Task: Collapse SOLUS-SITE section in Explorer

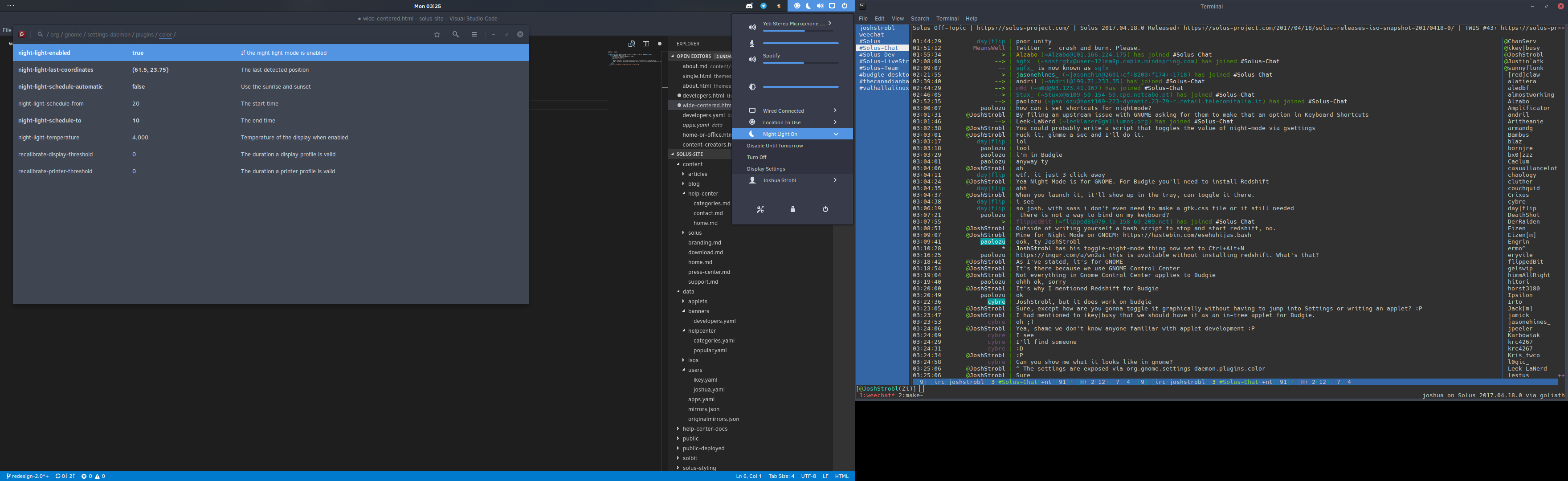Action: pos(673,154)
